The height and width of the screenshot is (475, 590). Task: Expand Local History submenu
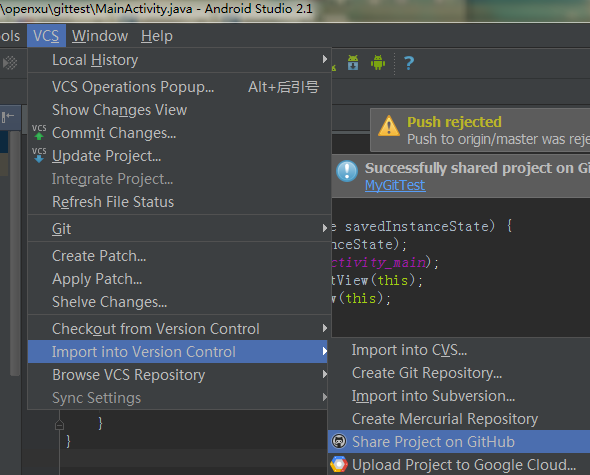pos(179,60)
